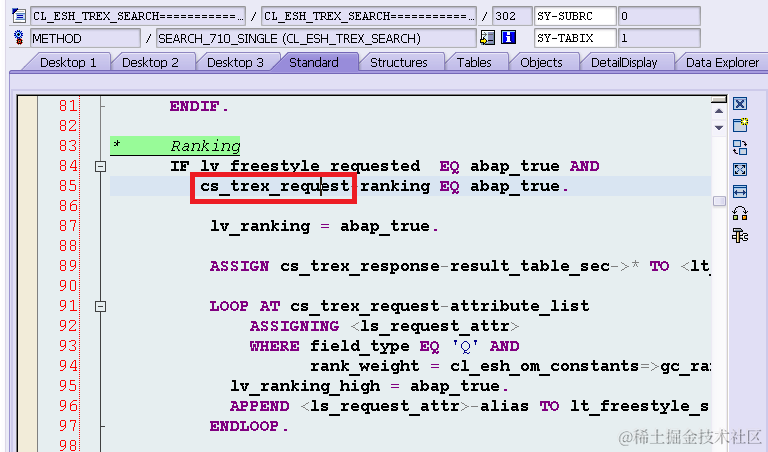Viewport: 768px width, 452px height.
Task: Click the navigate-to-editor icon beside method name
Action: (x=487, y=38)
